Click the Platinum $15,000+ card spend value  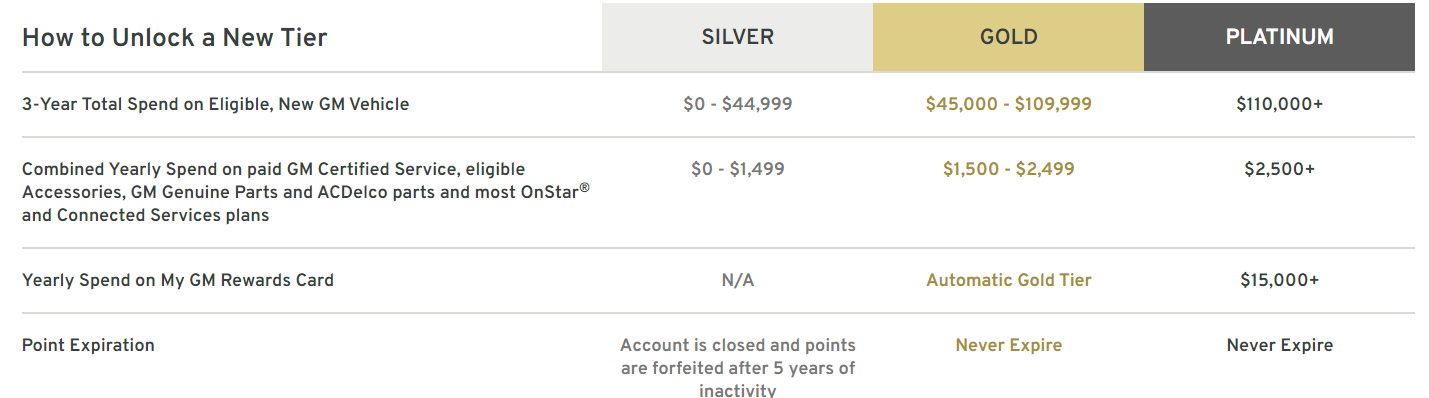[x=1279, y=280]
